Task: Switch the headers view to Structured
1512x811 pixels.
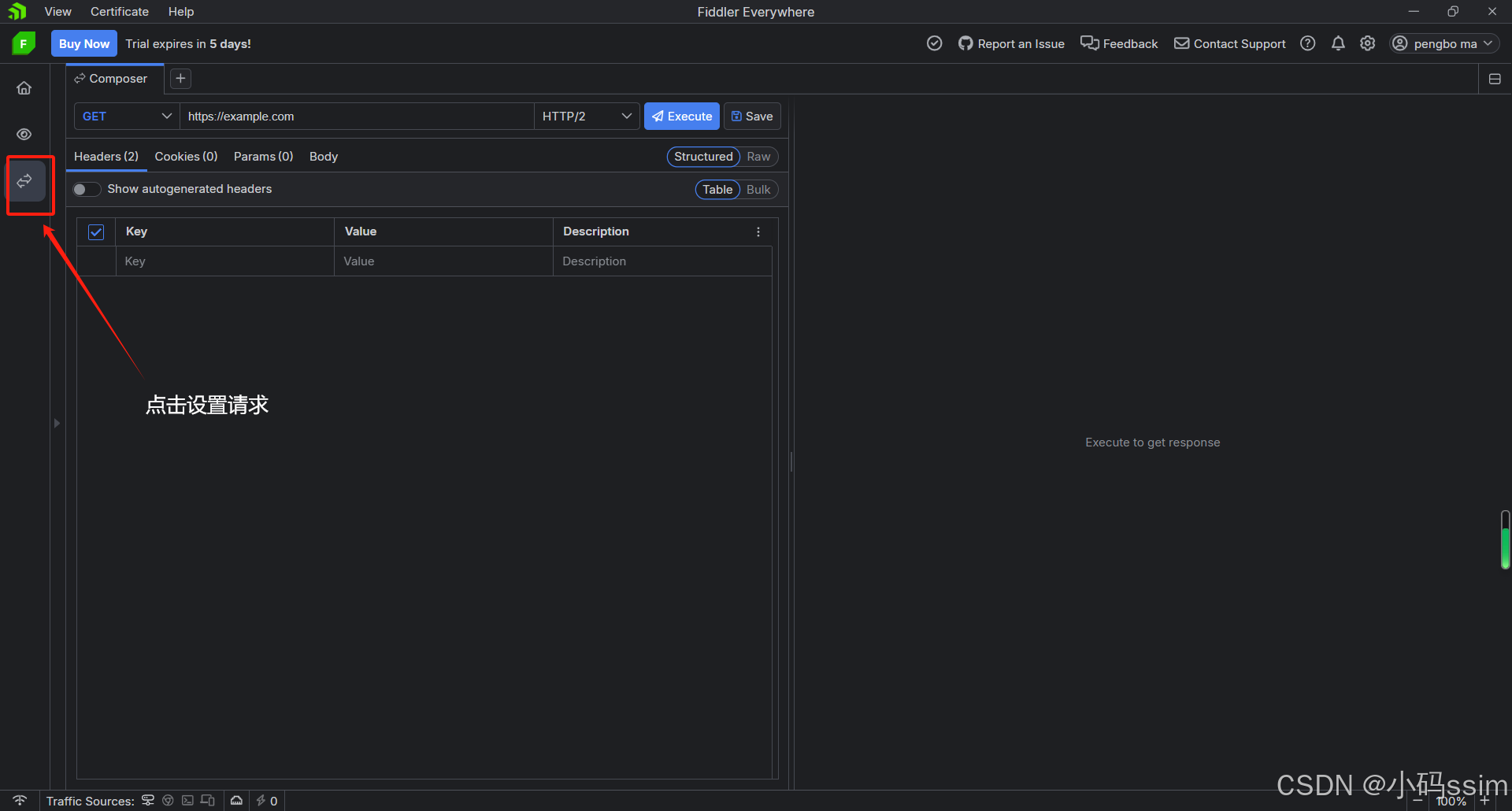Action: tap(703, 157)
